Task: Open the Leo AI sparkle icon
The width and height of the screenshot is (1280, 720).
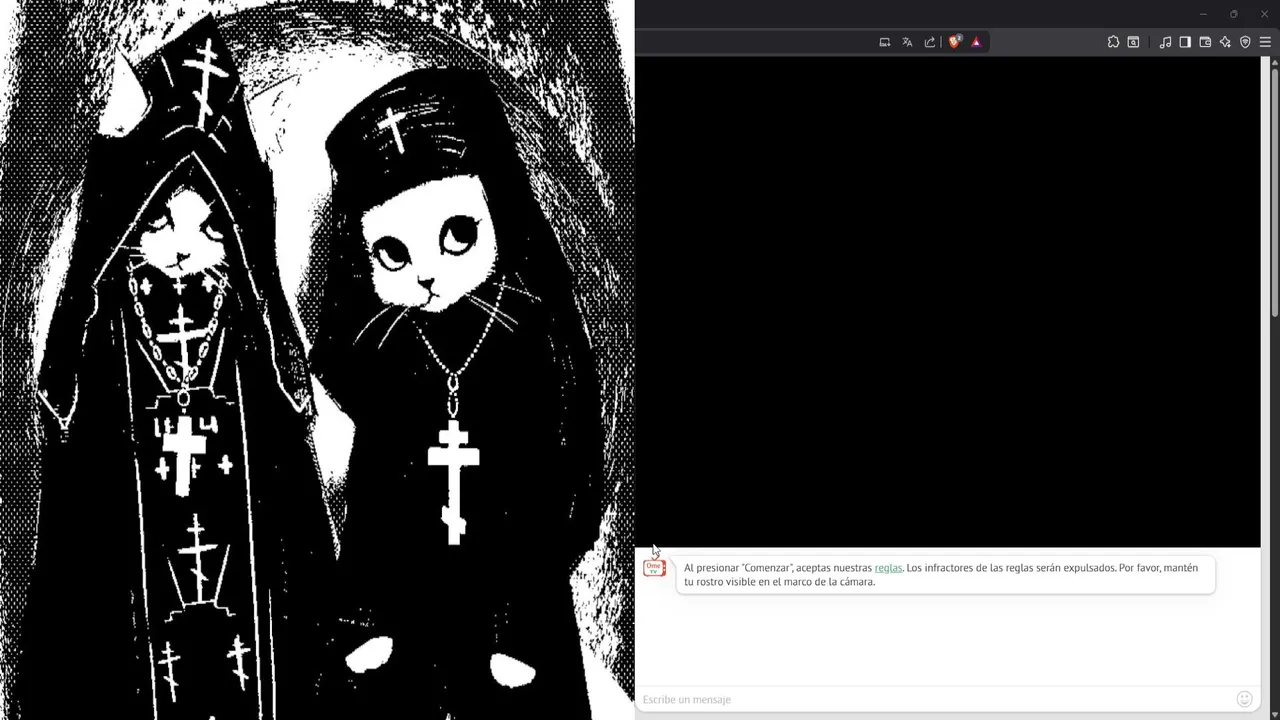Action: (x=1225, y=42)
